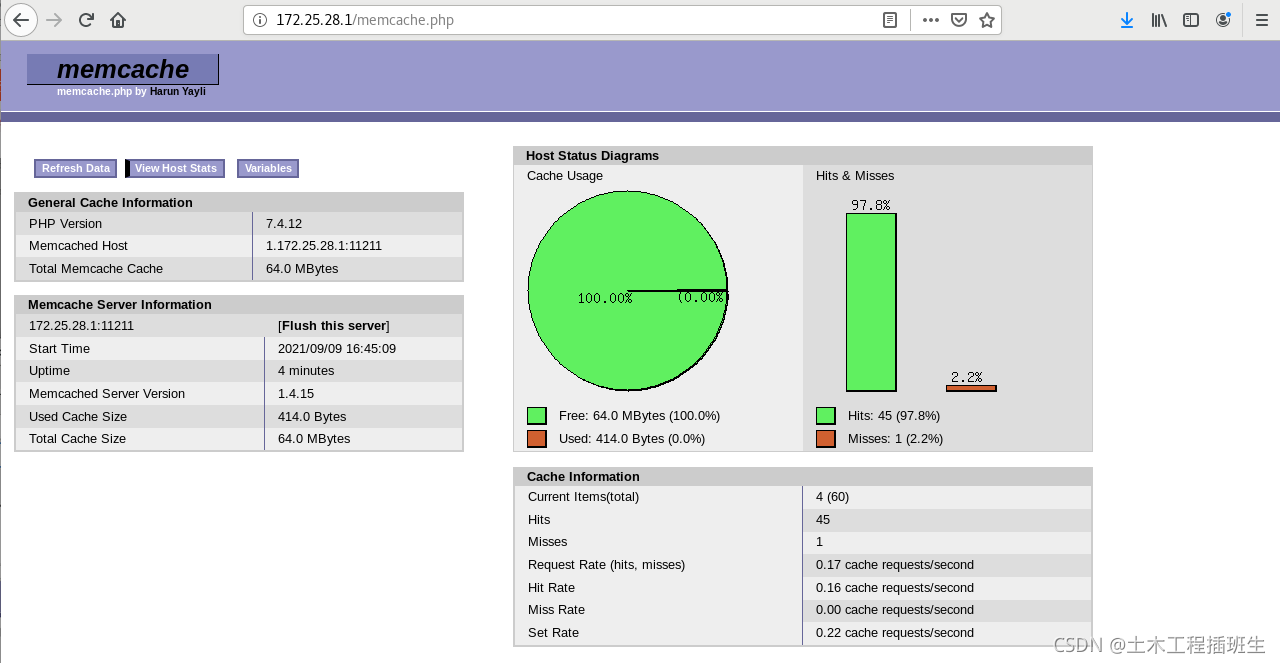The width and height of the screenshot is (1280, 663).
Task: Click the browser Forward arrow button
Action: click(54, 20)
